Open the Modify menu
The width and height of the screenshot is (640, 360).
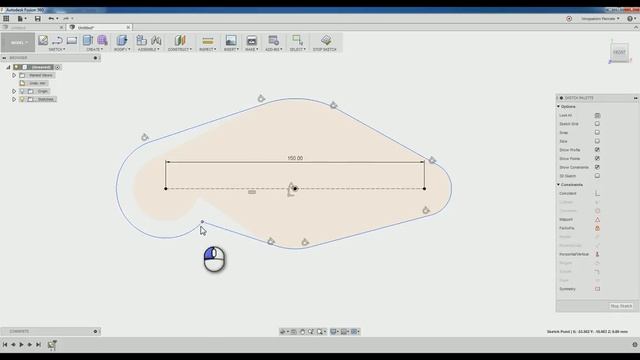(x=122, y=49)
